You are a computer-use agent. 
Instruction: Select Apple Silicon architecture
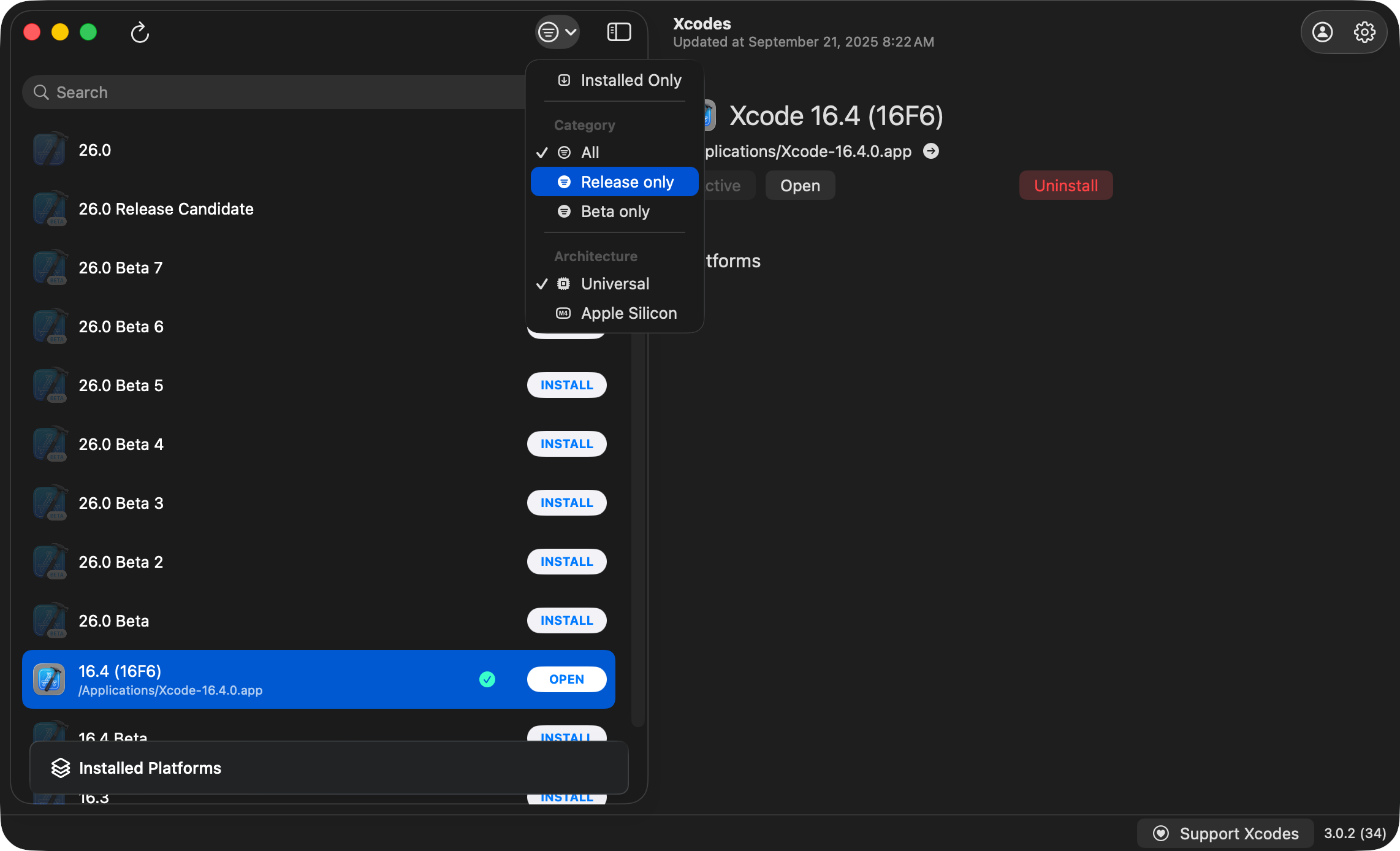point(628,313)
